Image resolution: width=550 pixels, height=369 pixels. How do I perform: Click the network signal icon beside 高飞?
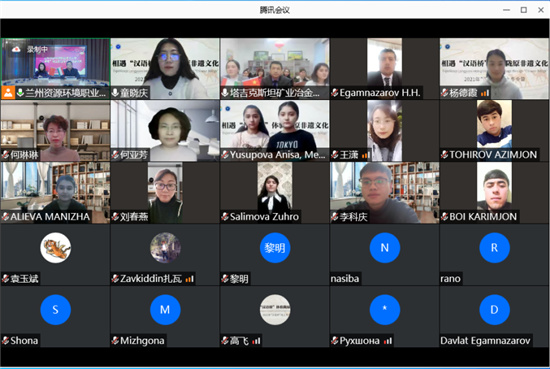[x=256, y=341]
